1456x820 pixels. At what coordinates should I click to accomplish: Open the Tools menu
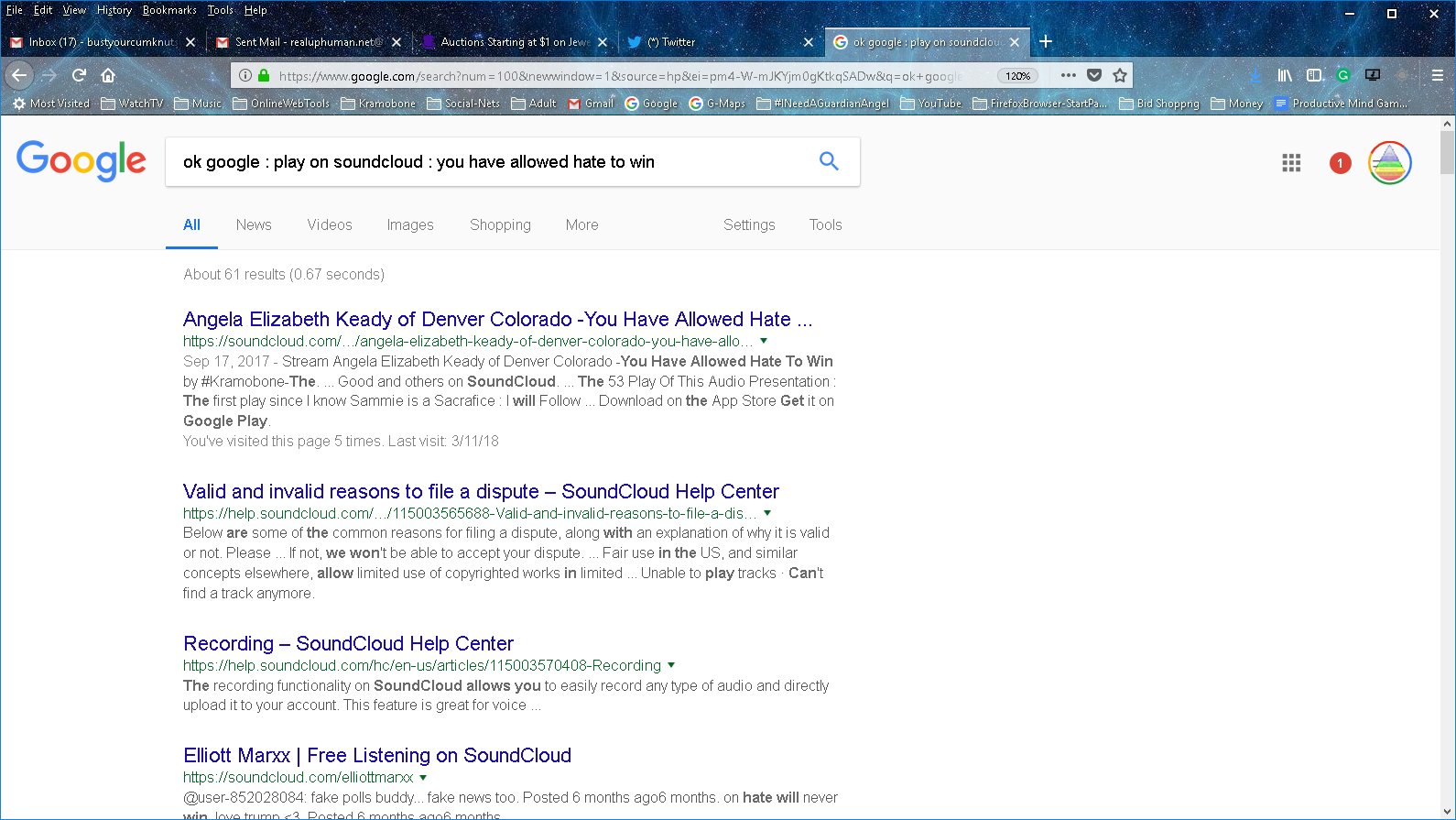(220, 10)
